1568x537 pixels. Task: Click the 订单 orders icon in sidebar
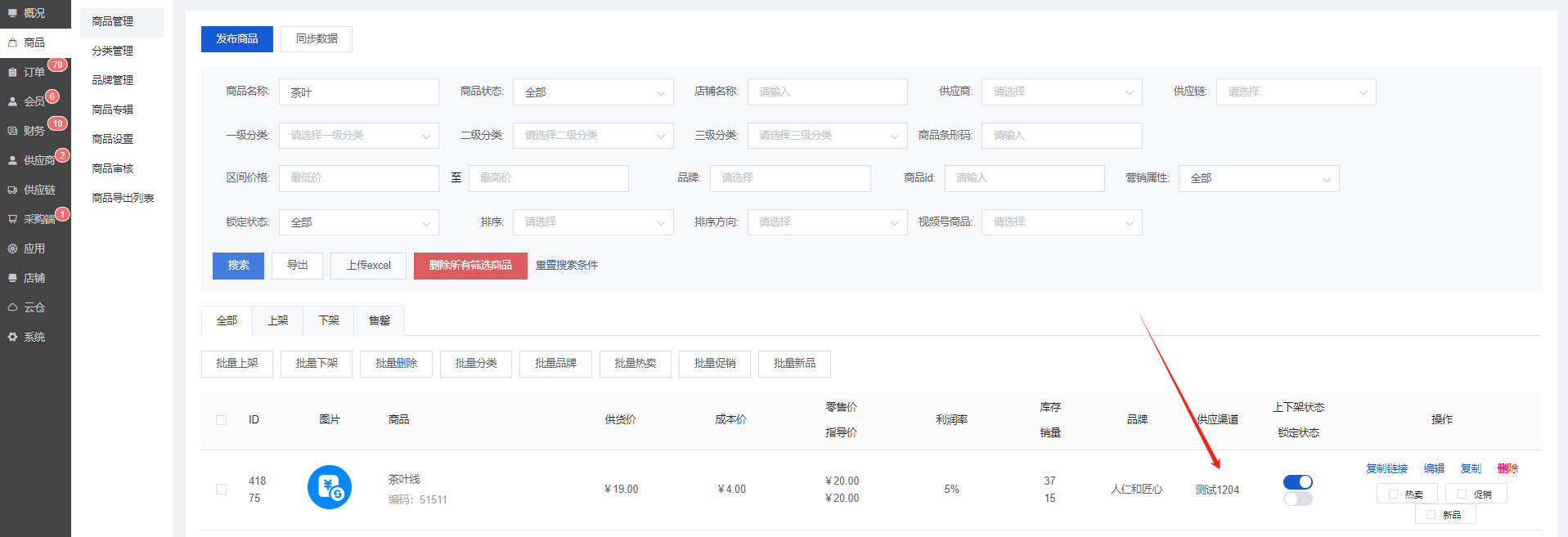point(12,72)
